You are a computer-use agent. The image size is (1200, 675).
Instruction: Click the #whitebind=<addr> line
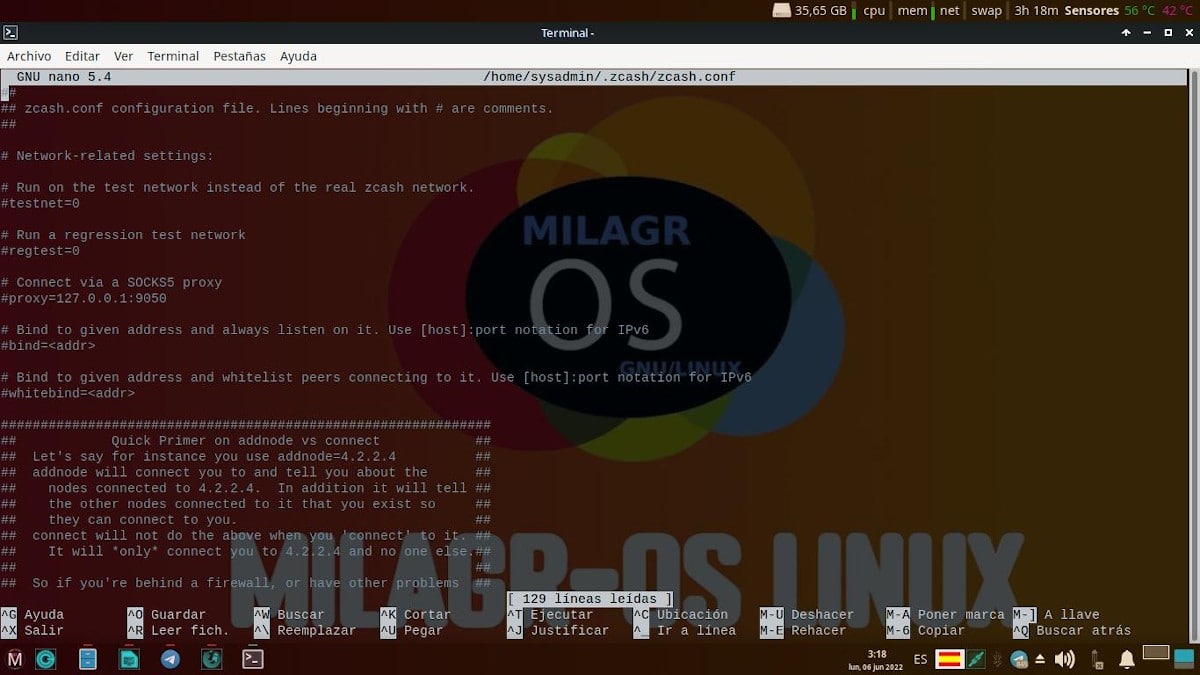pos(68,393)
